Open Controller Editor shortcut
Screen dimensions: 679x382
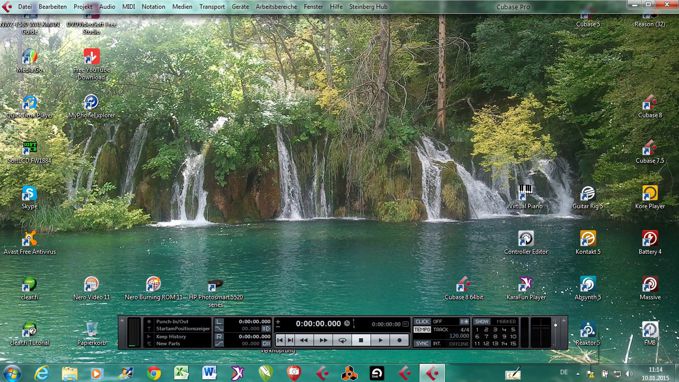[x=526, y=243]
